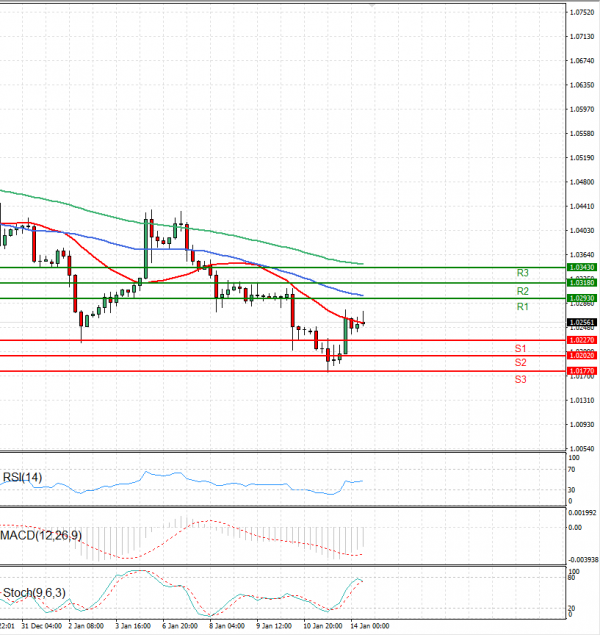
Task: Click the Stoch(9,6,3) indicator label
Action: click(36, 594)
